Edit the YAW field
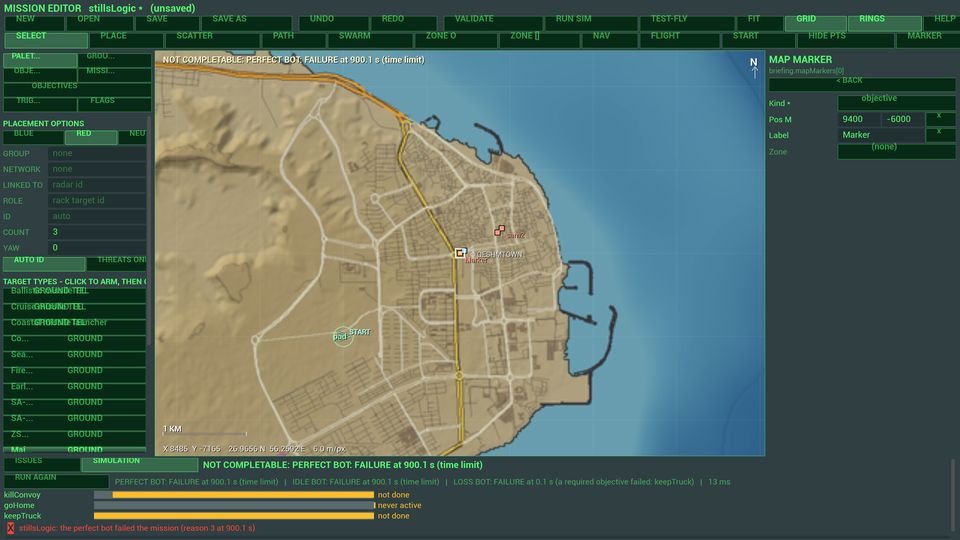This screenshot has width=960, height=540. pyautogui.click(x=97, y=248)
